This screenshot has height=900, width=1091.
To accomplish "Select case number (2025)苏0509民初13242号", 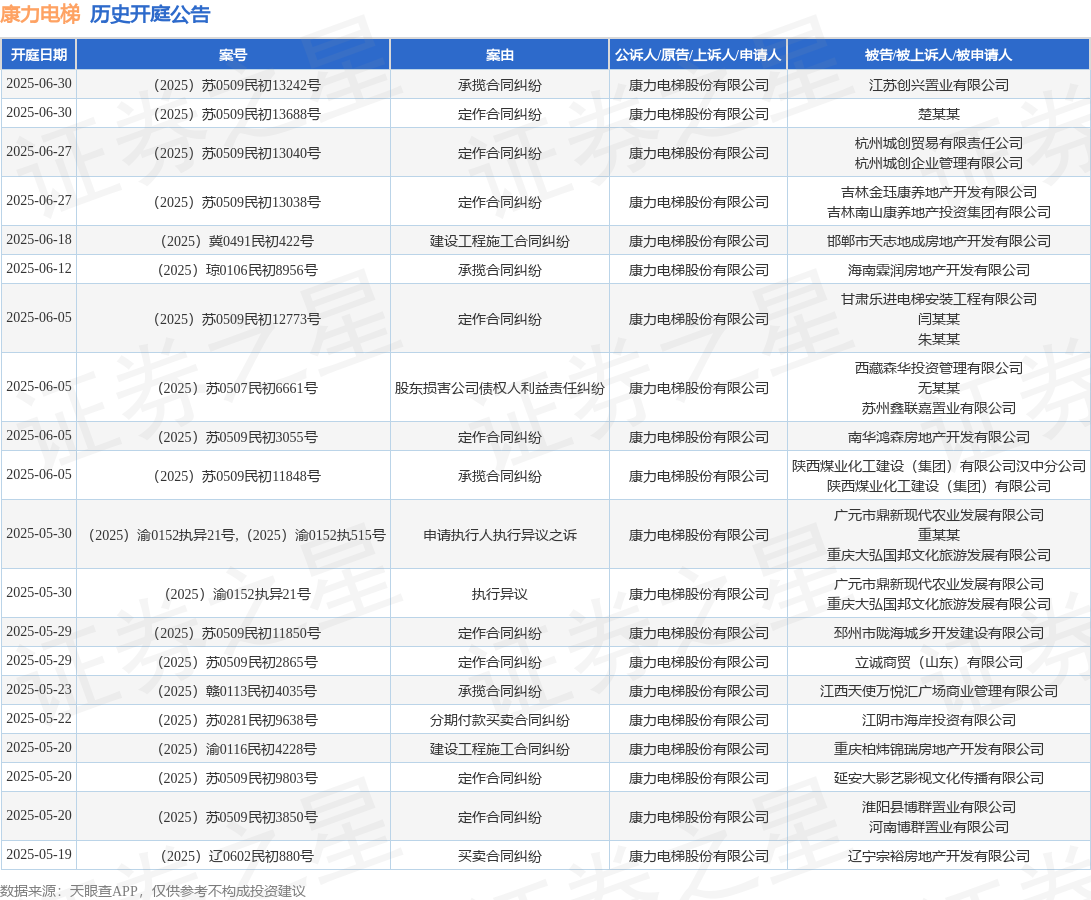I will point(237,85).
